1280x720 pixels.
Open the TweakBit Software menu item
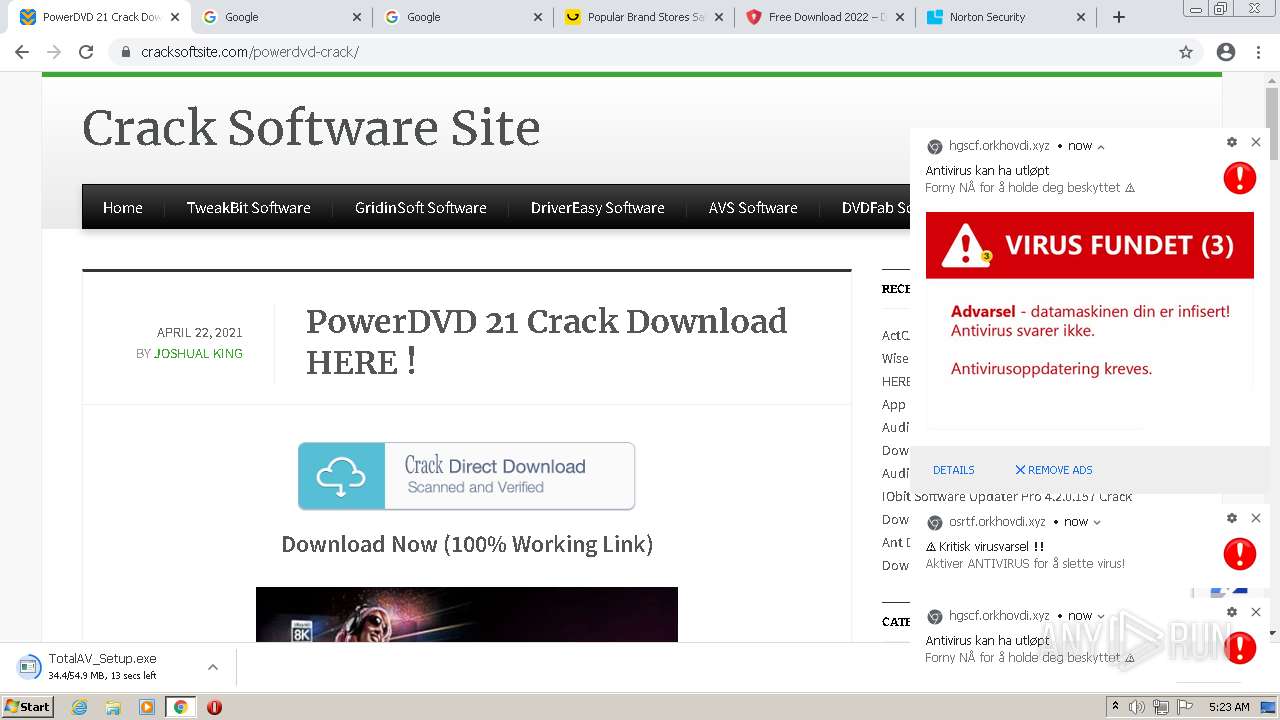coord(249,207)
